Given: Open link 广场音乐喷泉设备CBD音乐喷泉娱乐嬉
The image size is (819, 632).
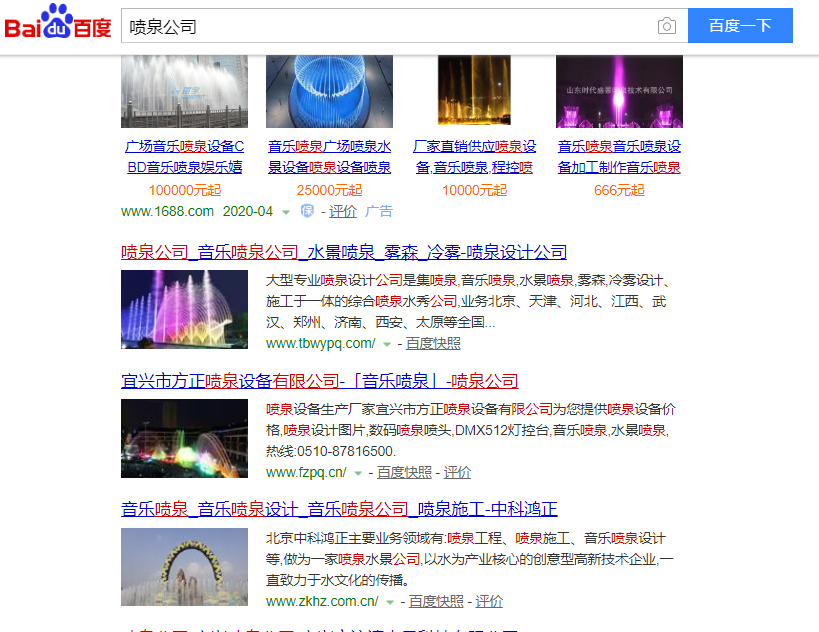Looking at the screenshot, I should pyautogui.click(x=184, y=157).
